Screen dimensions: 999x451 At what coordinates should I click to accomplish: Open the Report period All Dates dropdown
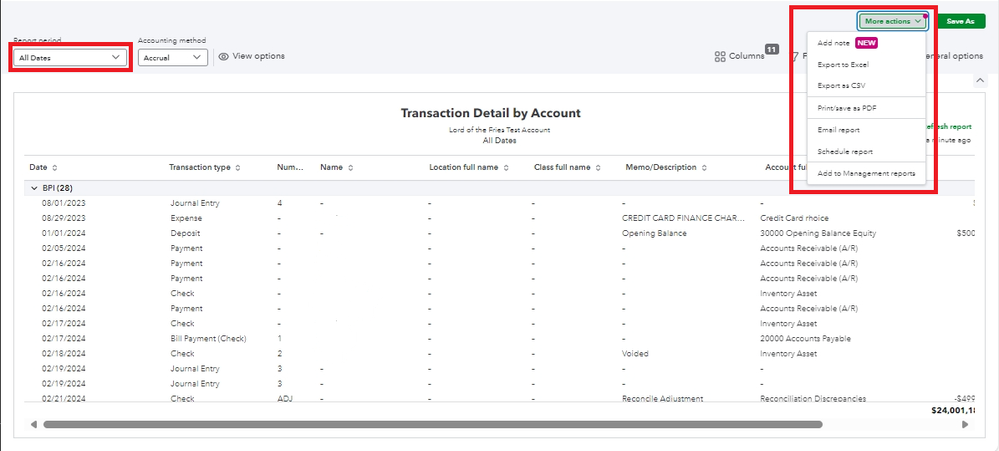point(69,57)
